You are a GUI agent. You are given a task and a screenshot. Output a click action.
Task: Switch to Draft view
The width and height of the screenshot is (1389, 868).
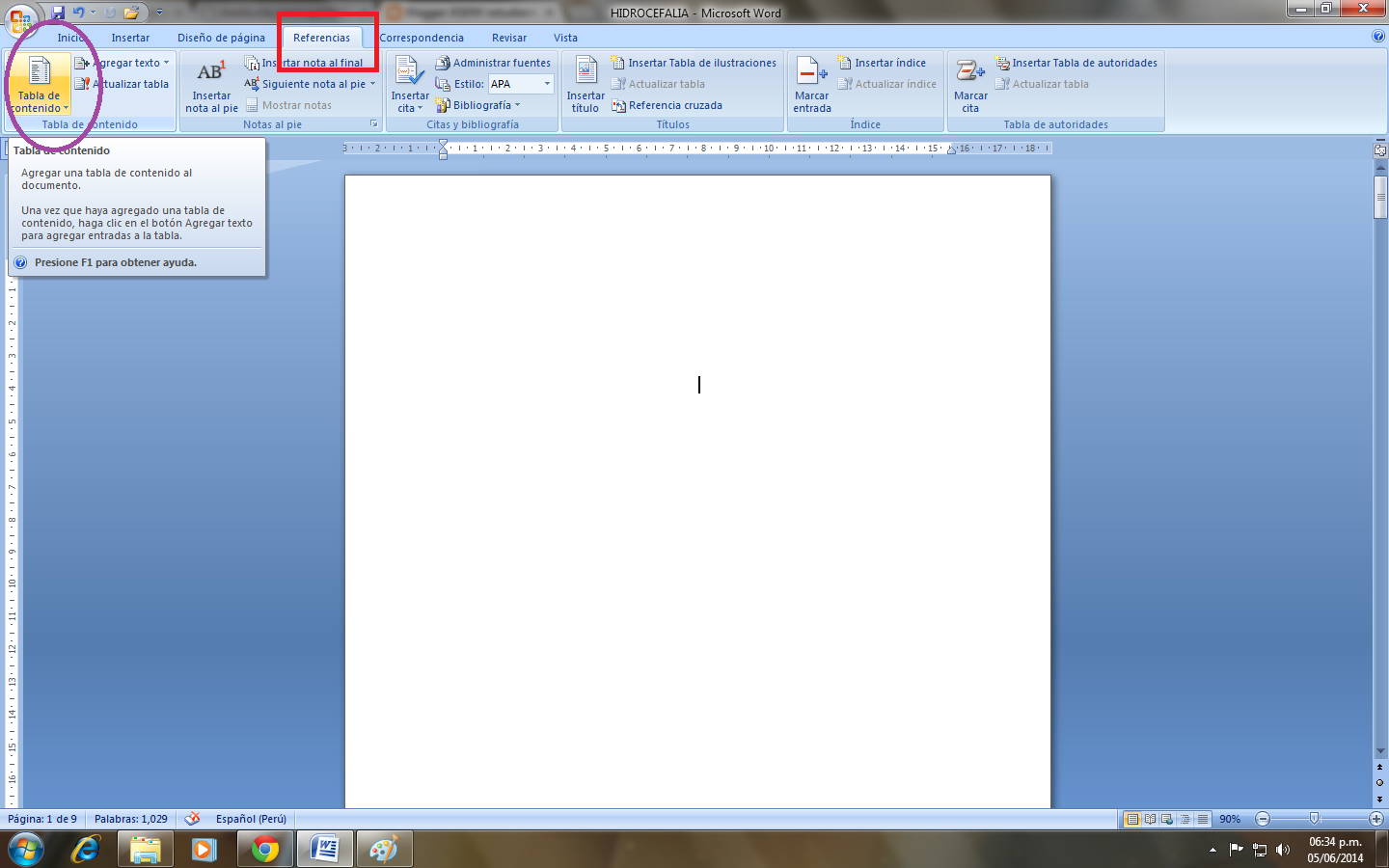pyautogui.click(x=1202, y=819)
